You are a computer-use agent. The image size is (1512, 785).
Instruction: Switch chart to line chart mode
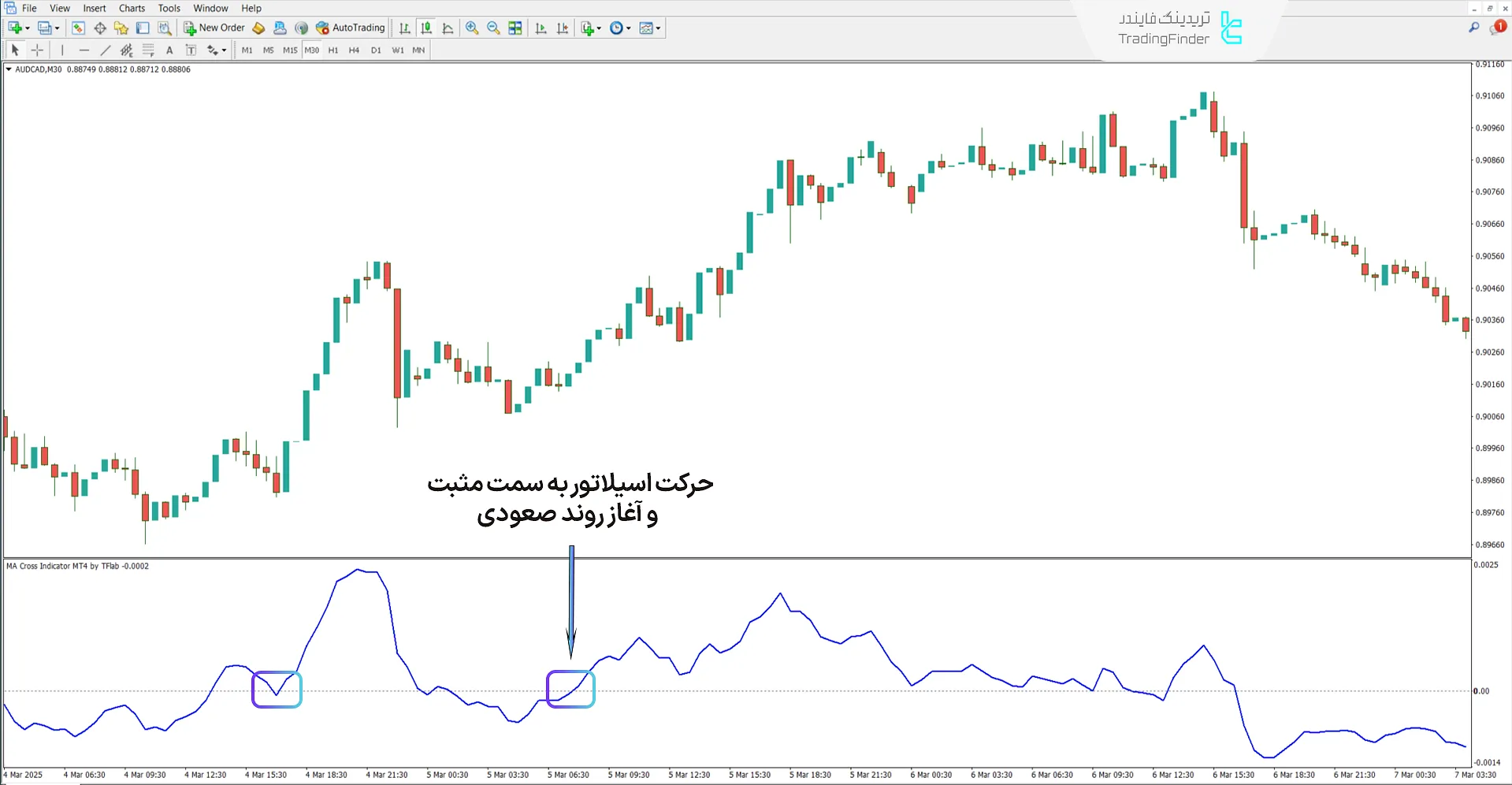(x=448, y=28)
